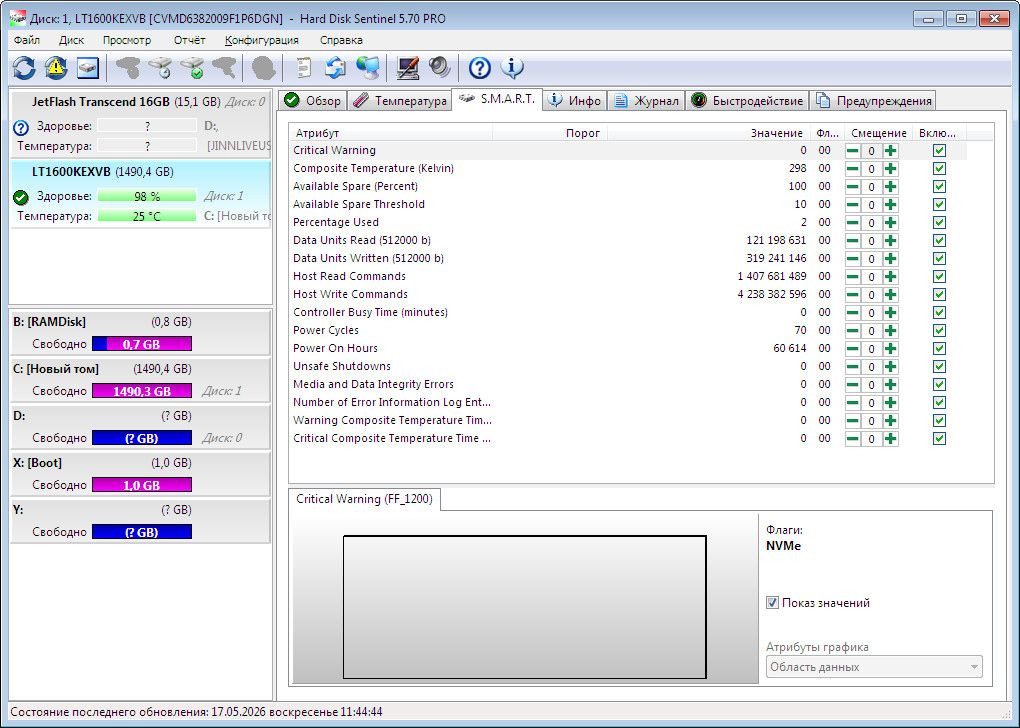Switch to the Быстродействие tab

pyautogui.click(x=747, y=101)
